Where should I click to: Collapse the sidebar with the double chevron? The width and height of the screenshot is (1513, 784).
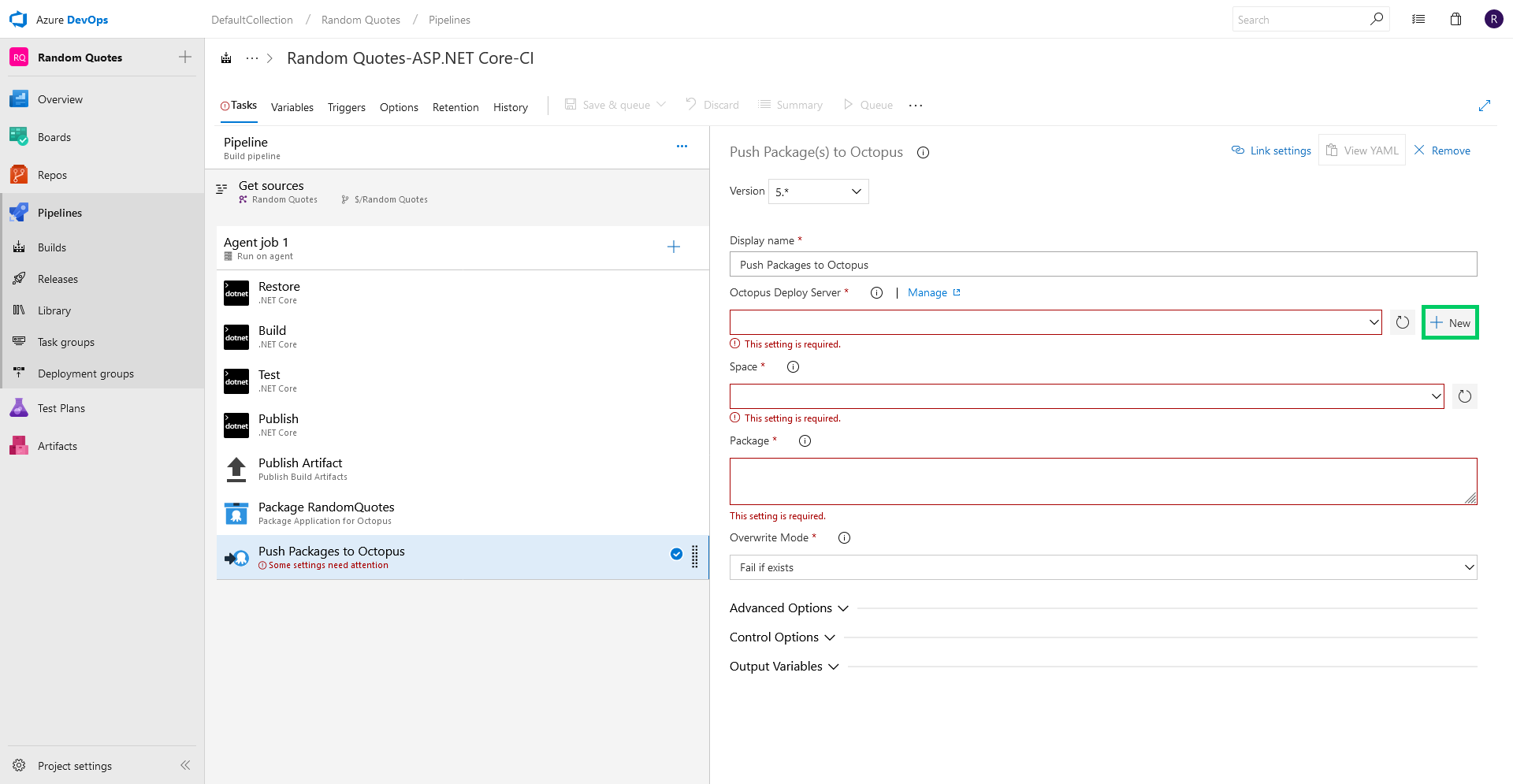pyautogui.click(x=185, y=765)
